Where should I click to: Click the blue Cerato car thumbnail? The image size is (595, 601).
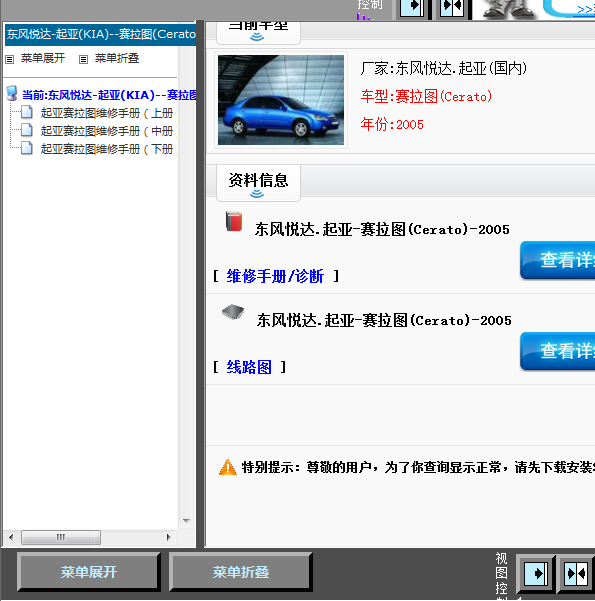281,100
